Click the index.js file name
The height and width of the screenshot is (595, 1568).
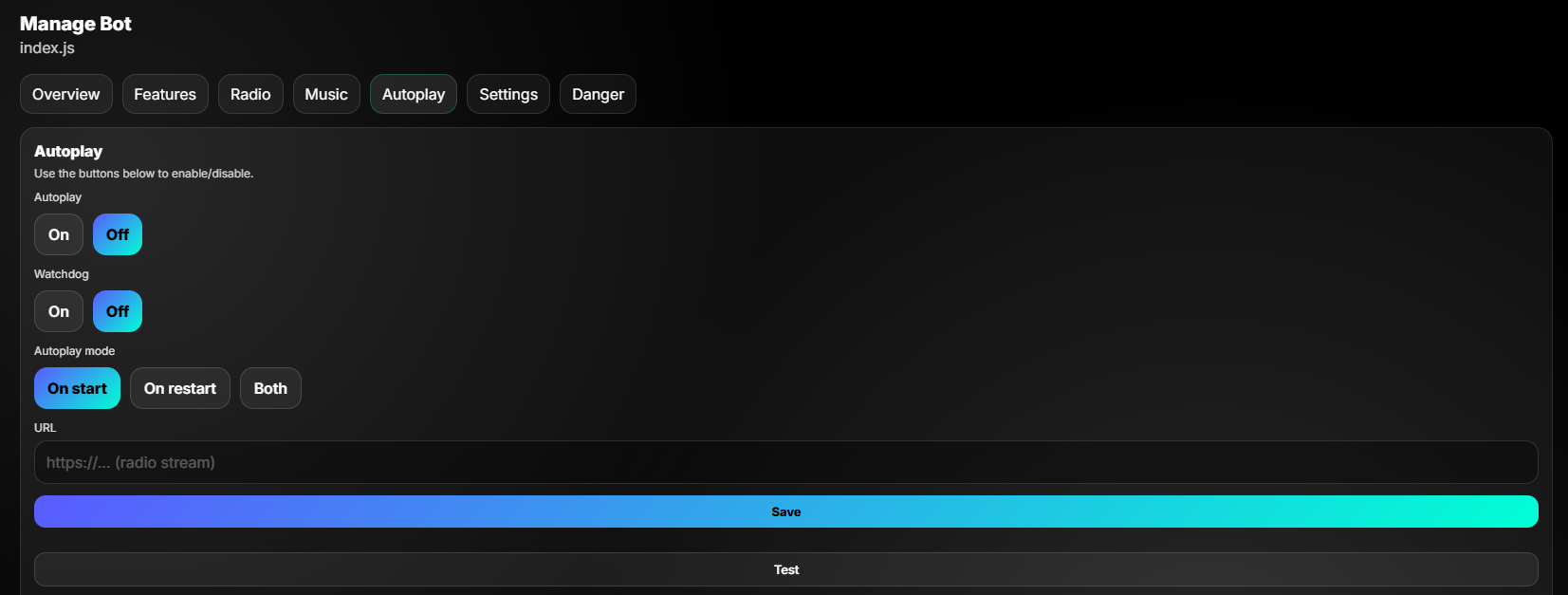[x=47, y=47]
